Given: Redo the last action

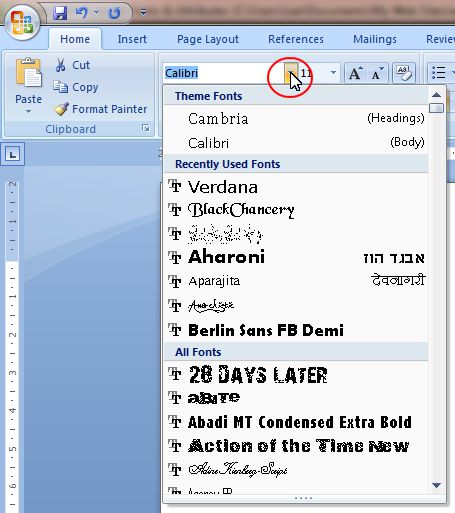Looking at the screenshot, I should [x=114, y=13].
